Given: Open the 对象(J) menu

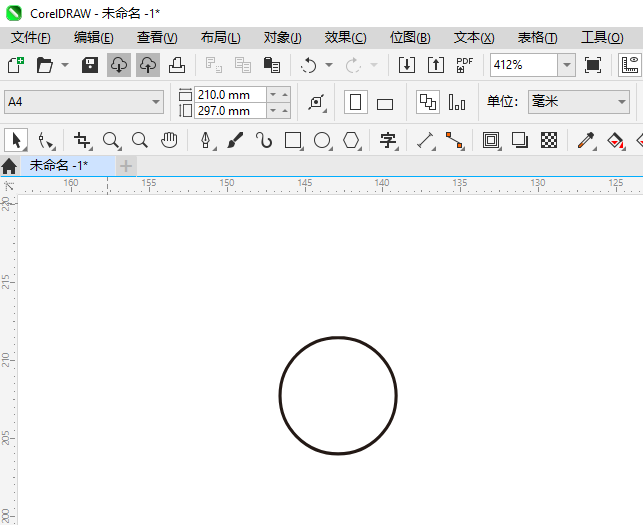Looking at the screenshot, I should (x=283, y=38).
